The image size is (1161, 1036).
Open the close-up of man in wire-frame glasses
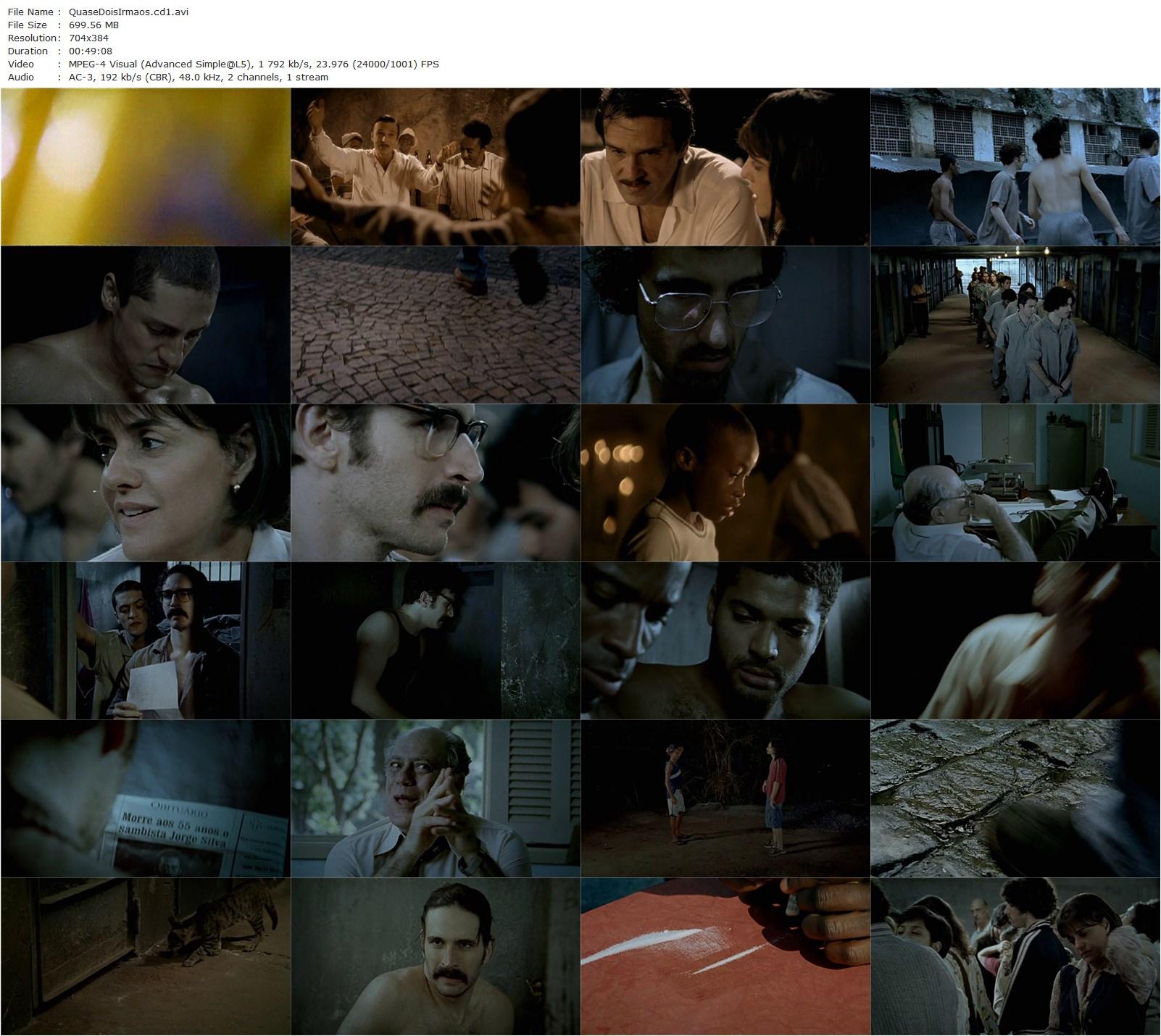(725, 325)
